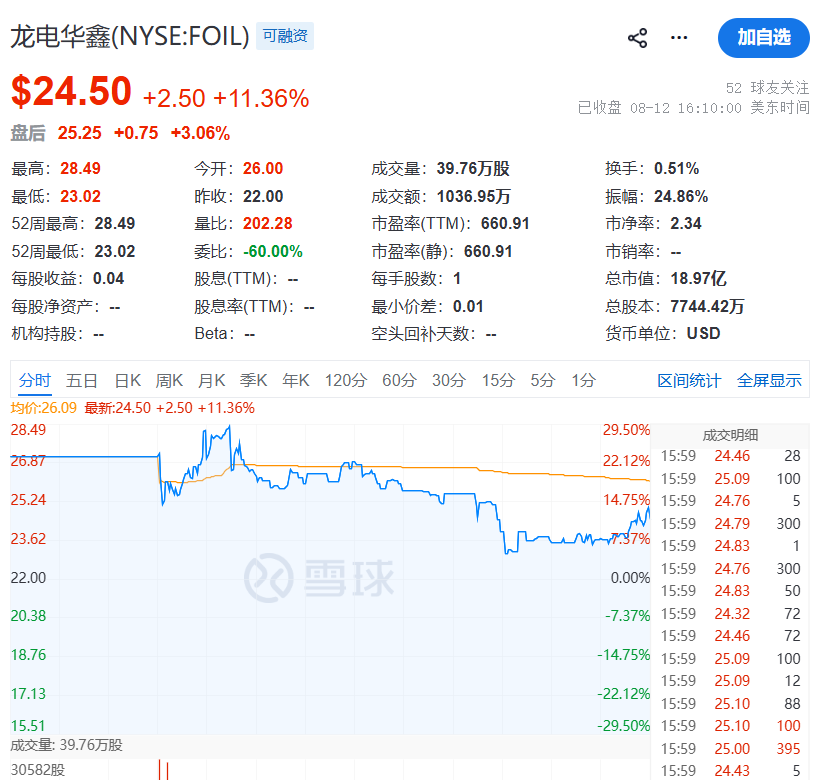Click the 量比 value 202.28
This screenshot has height=780, width=821.
coord(268,224)
